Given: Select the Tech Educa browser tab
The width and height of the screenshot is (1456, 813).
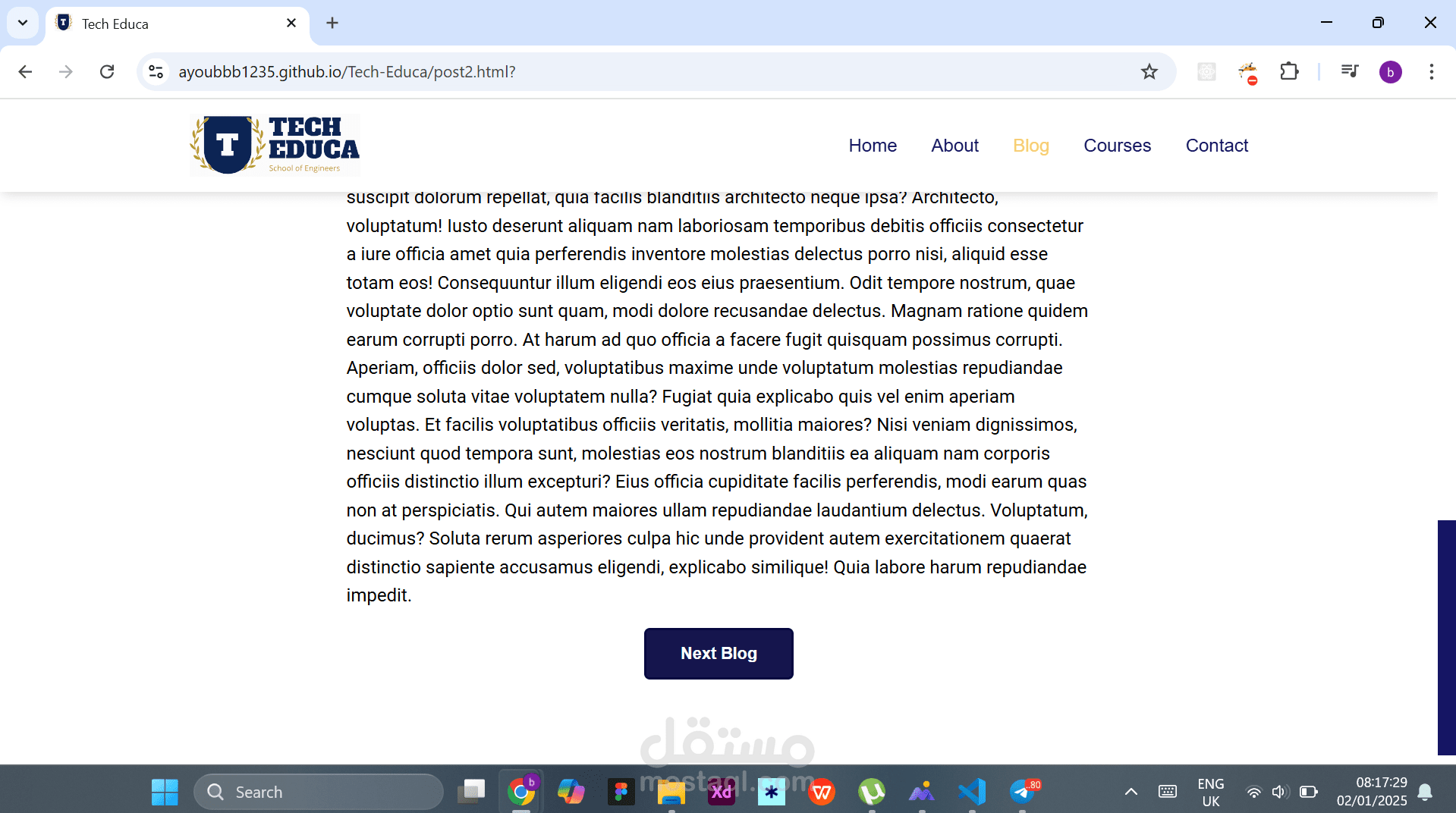Looking at the screenshot, I should [x=178, y=24].
